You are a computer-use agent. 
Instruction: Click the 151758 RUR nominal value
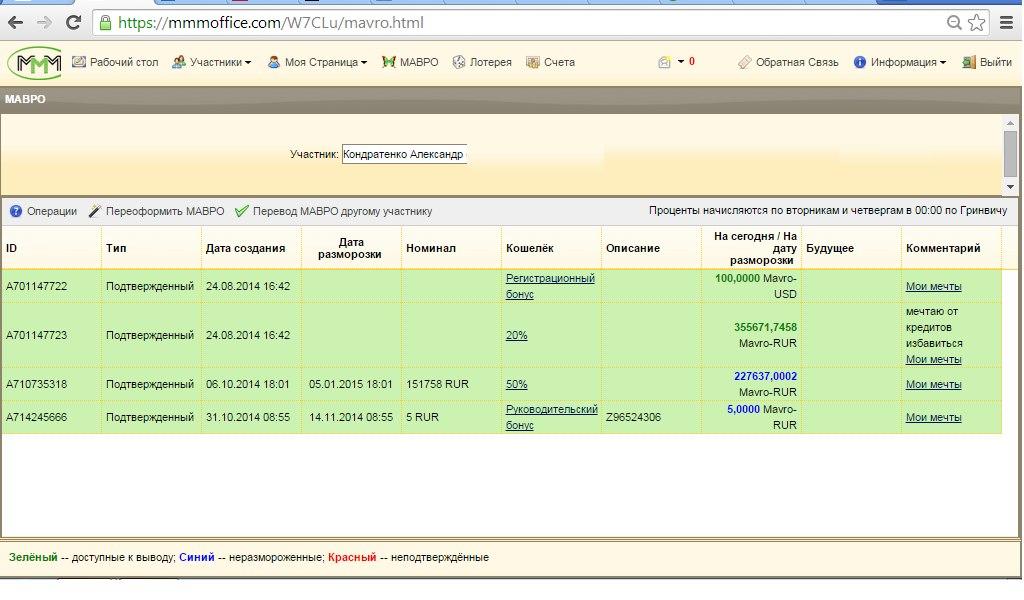click(438, 384)
